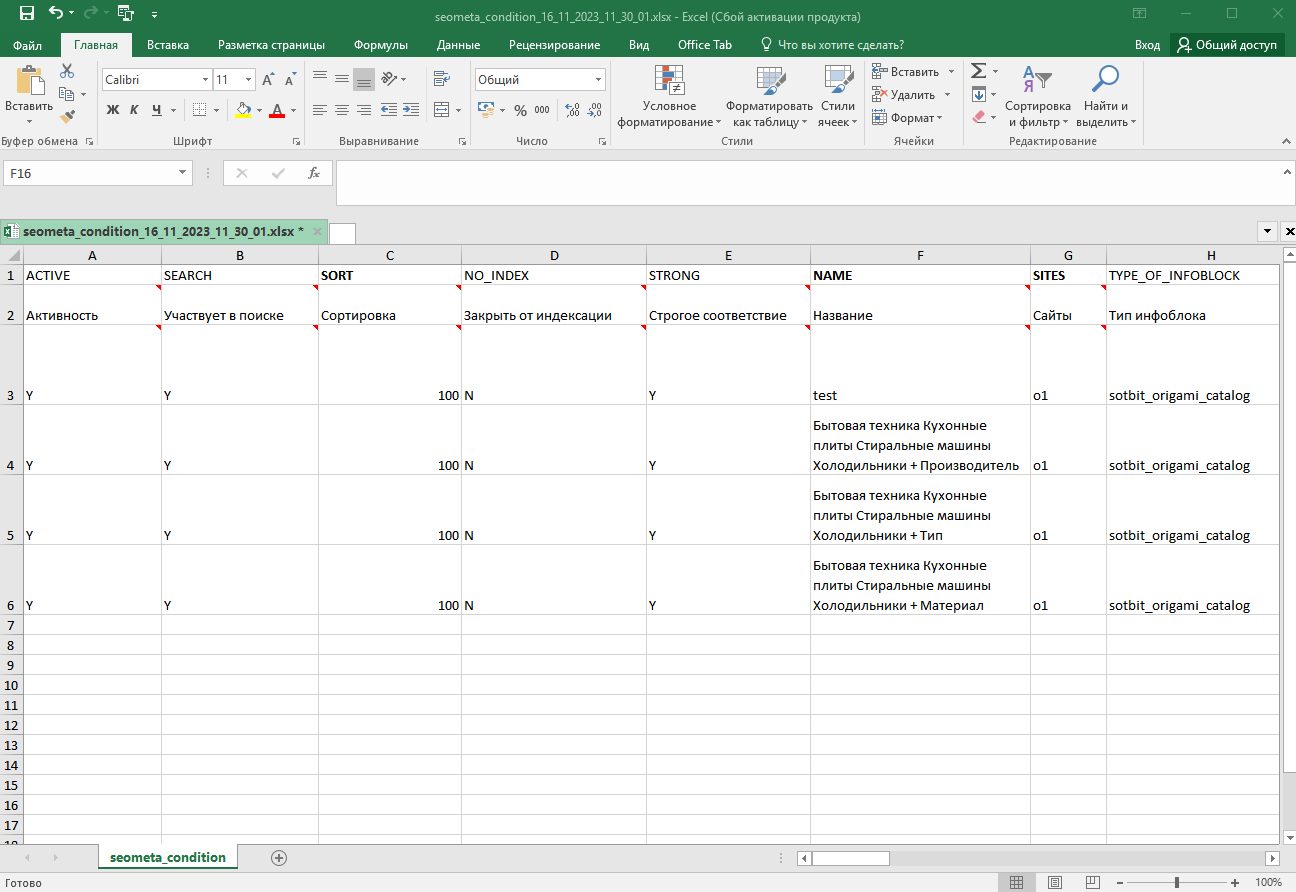Toggle Underline (Ч) formatting

point(157,110)
